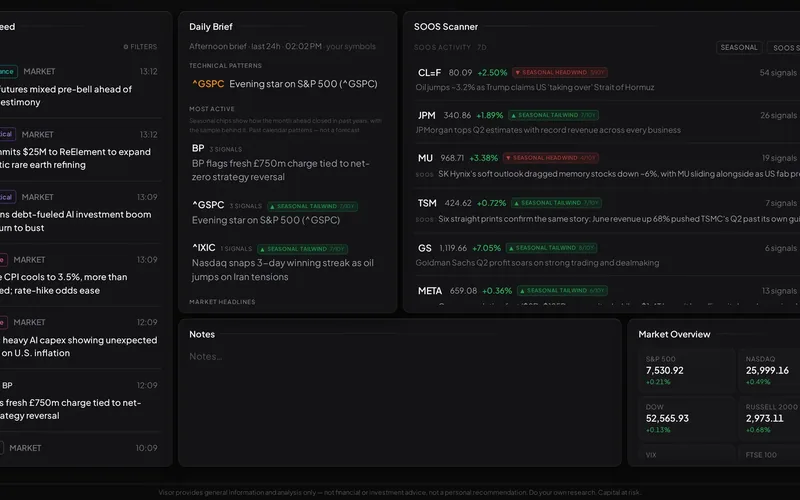Screen dimensions: 800x500
Task: Read Oil jumps Strait of Hormuz headline
Action: pos(535,87)
